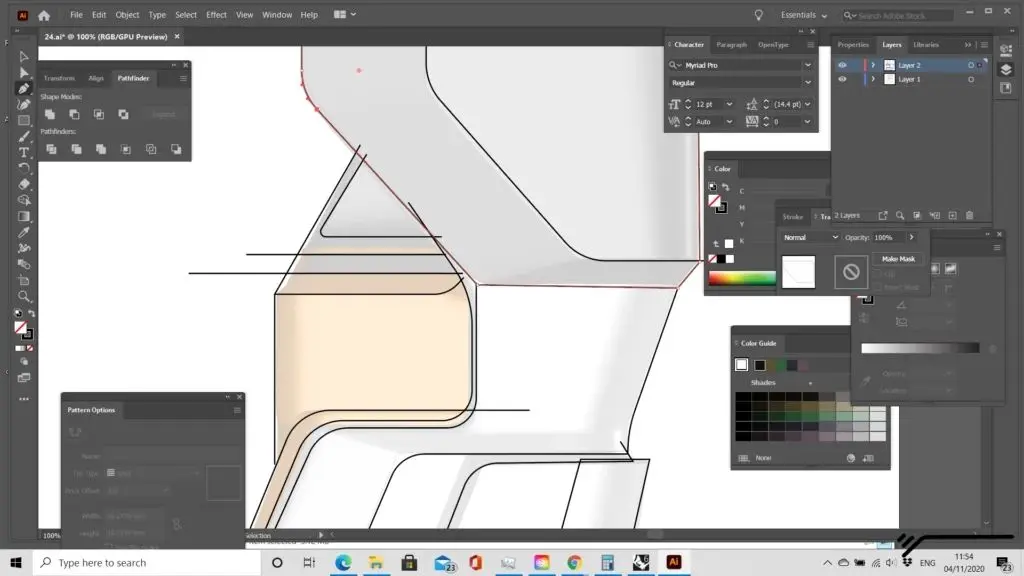Select the Paintbrush tool
The height and width of the screenshot is (576, 1024).
click(24, 136)
